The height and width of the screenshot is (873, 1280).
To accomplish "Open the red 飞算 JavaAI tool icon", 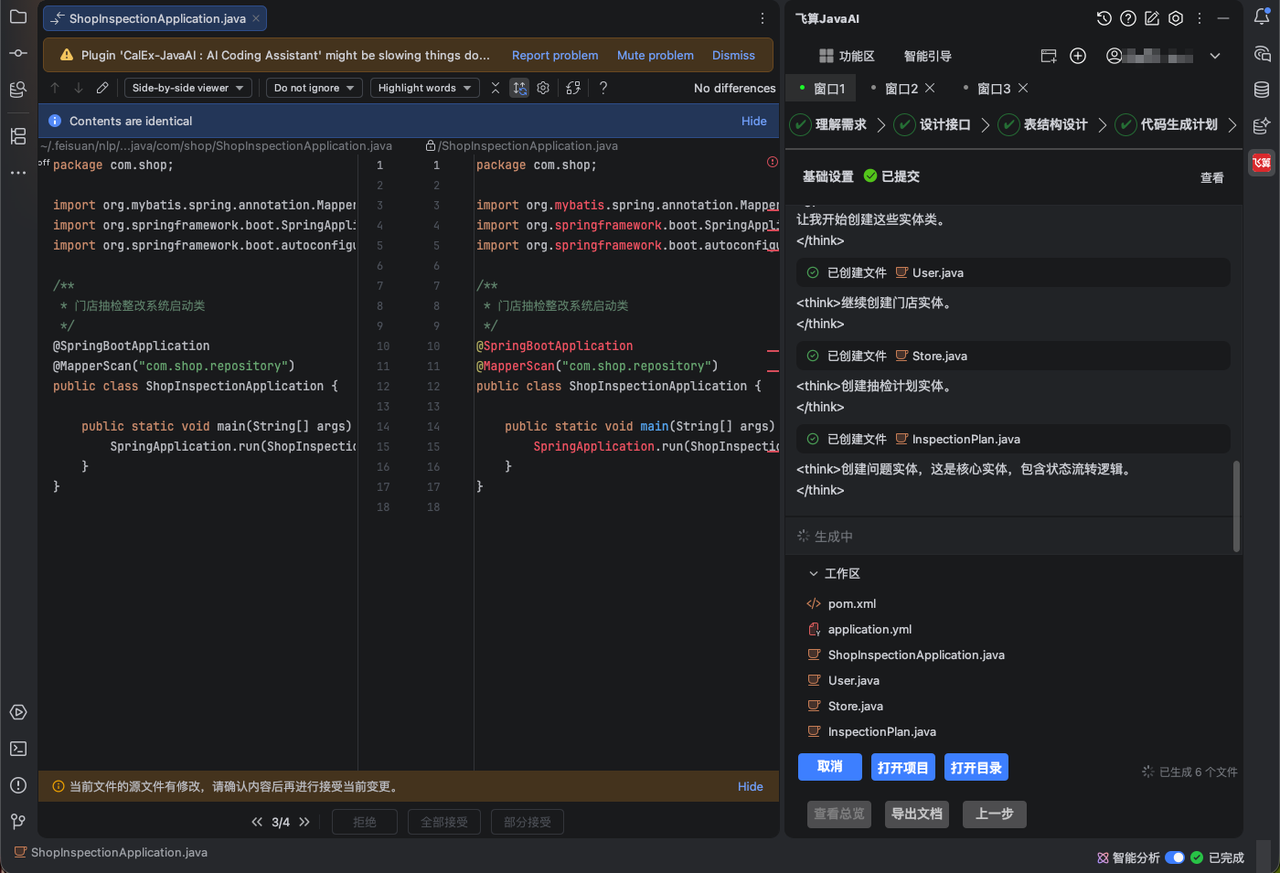I will [1262, 162].
